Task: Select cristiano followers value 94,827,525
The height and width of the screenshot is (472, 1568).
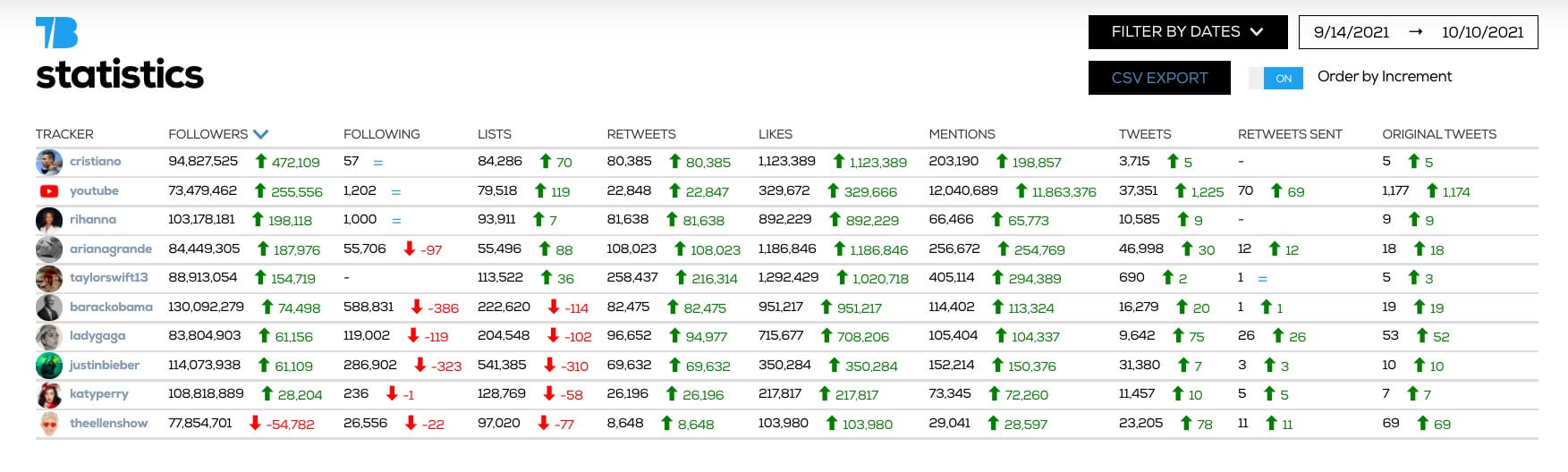Action: [203, 161]
